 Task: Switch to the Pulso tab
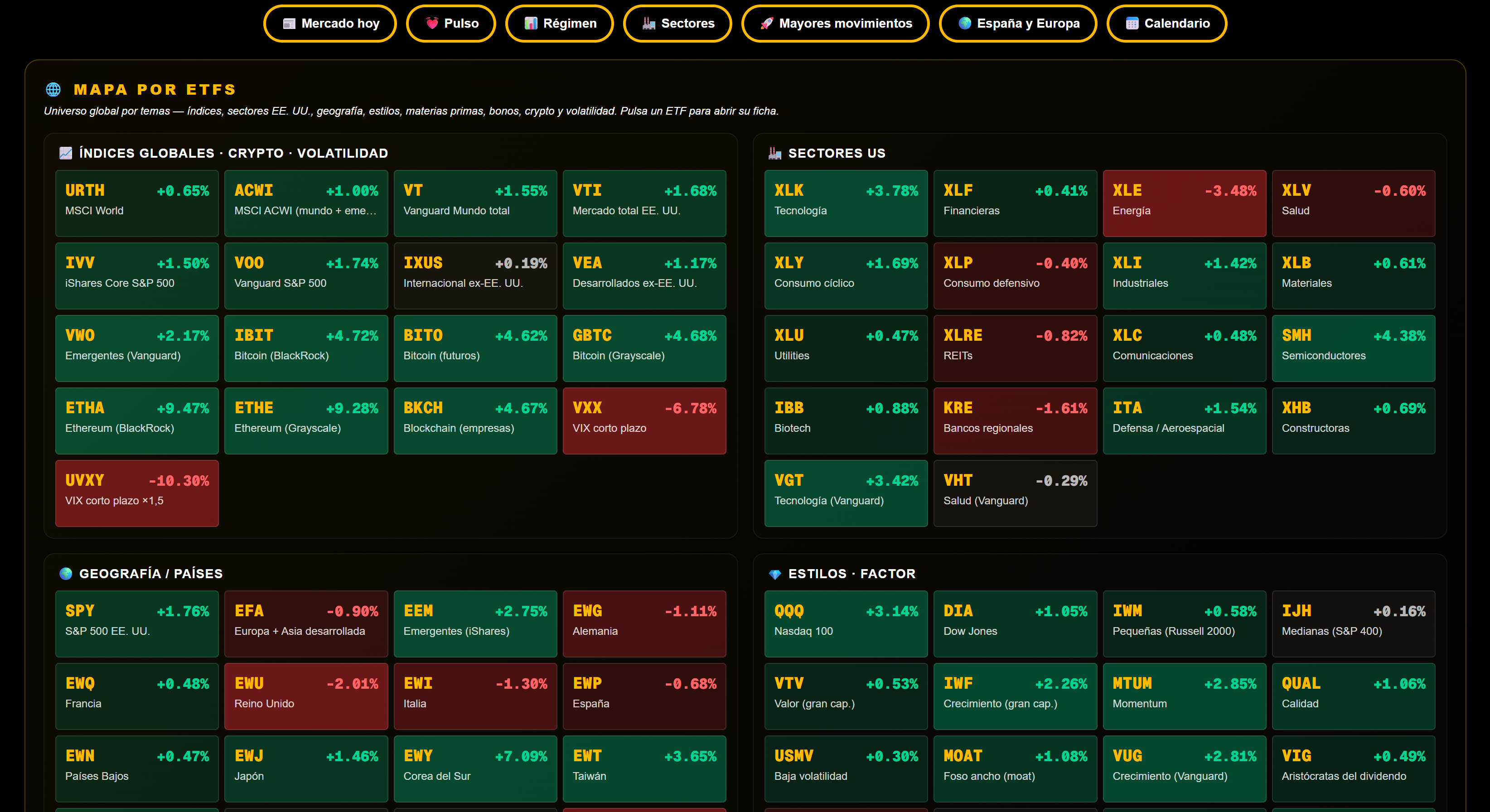[451, 24]
